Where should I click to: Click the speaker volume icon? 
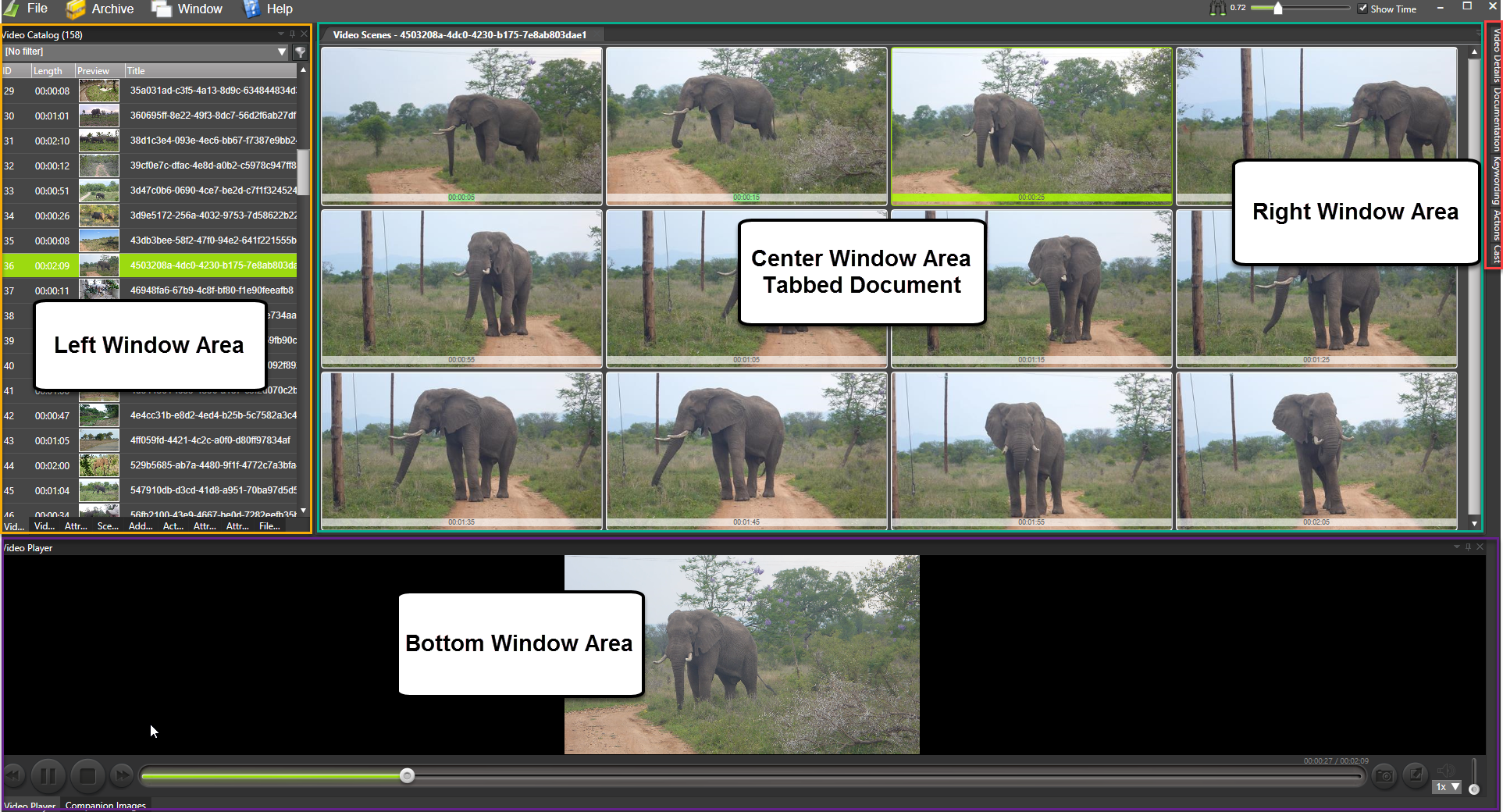(1445, 771)
